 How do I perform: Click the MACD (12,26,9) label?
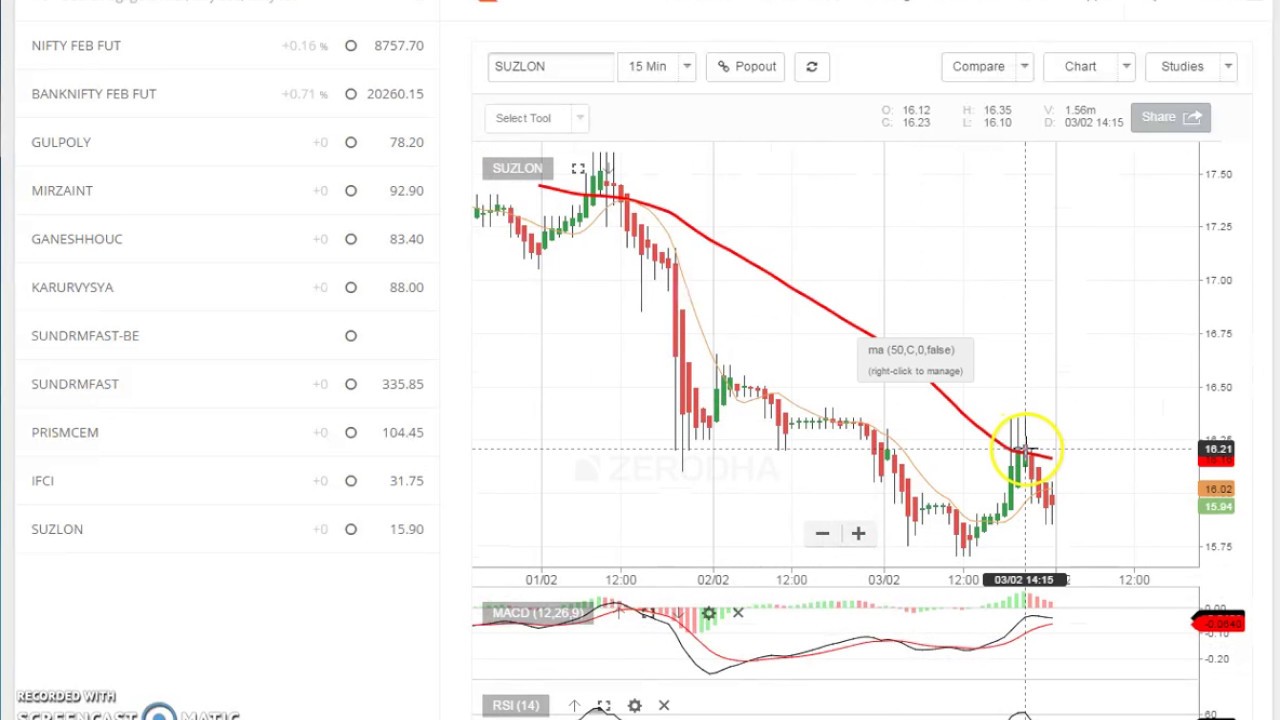[x=538, y=613]
